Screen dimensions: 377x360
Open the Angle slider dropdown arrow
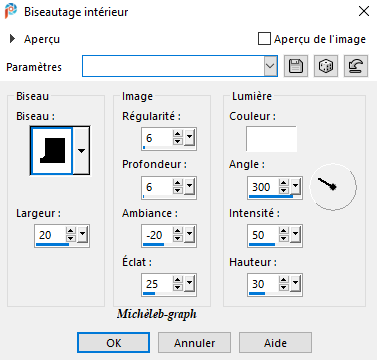(x=295, y=185)
